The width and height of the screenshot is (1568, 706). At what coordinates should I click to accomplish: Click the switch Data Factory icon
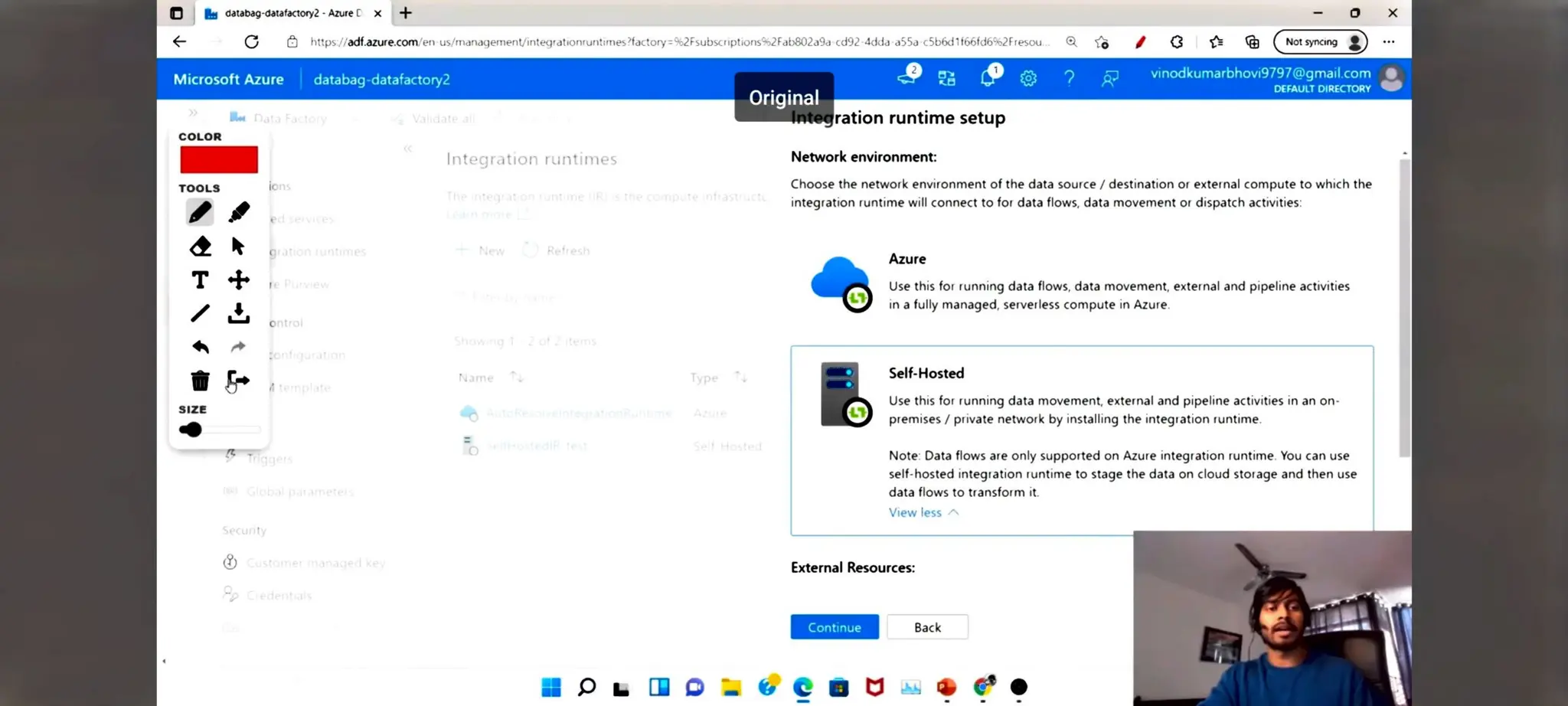[x=947, y=78]
